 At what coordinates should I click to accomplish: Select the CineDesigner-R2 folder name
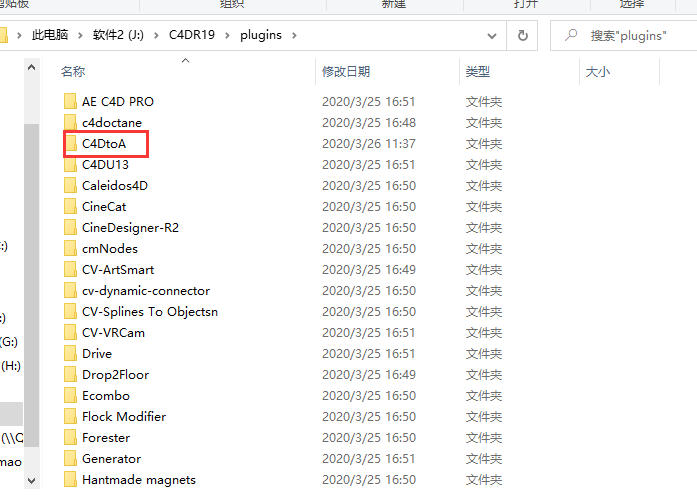pyautogui.click(x=130, y=227)
